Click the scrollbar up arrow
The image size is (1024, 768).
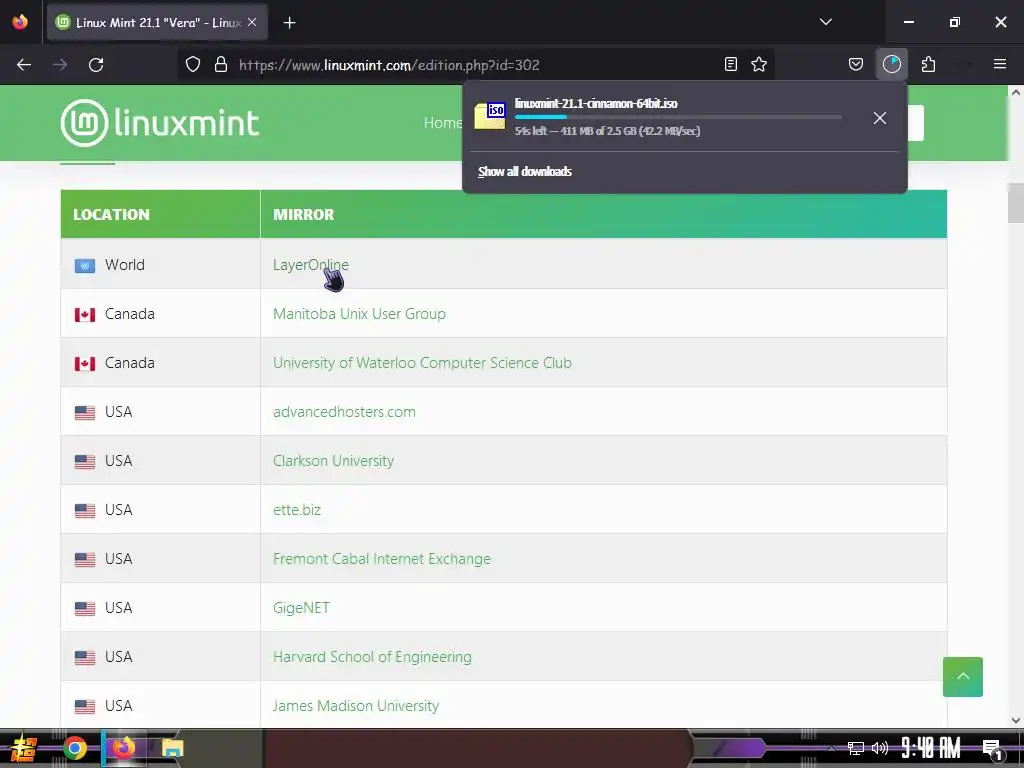[1016, 92]
